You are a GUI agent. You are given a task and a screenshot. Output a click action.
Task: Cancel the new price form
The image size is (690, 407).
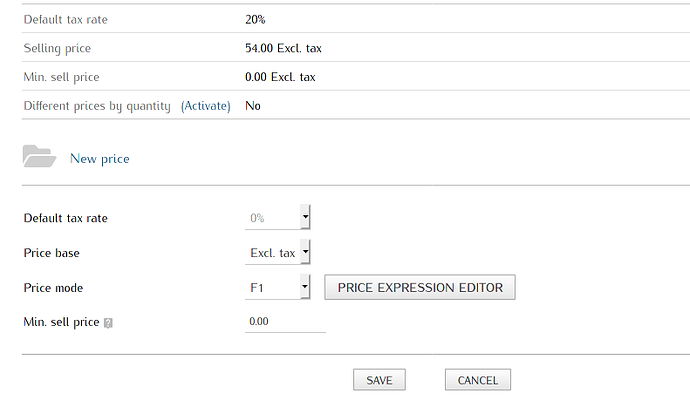click(478, 380)
